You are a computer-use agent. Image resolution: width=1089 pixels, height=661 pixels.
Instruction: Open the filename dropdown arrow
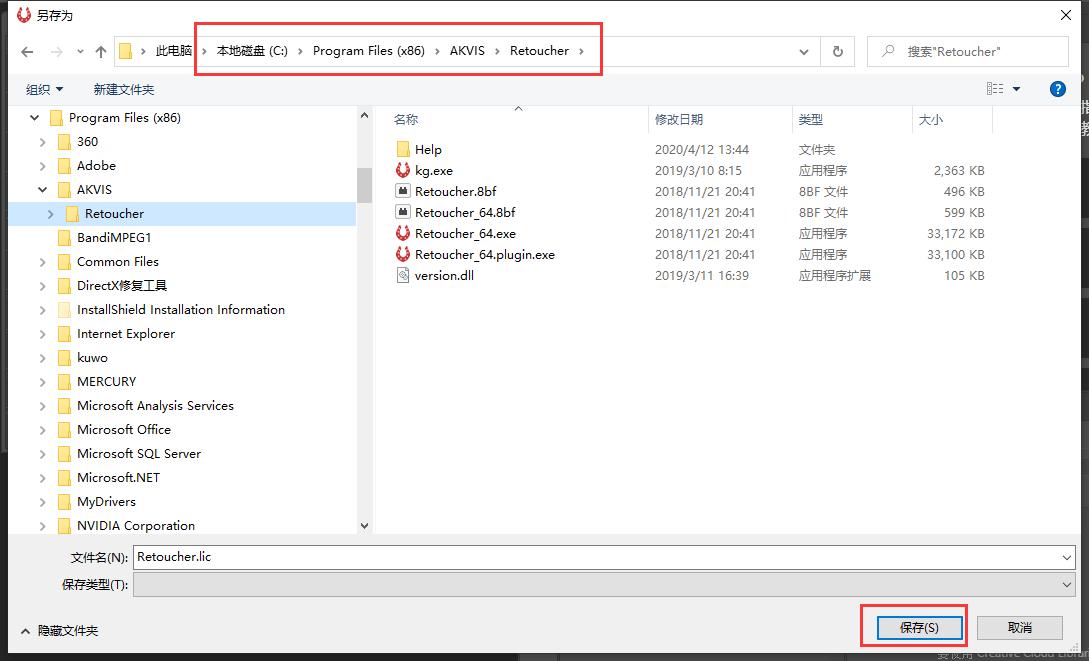click(x=1067, y=558)
